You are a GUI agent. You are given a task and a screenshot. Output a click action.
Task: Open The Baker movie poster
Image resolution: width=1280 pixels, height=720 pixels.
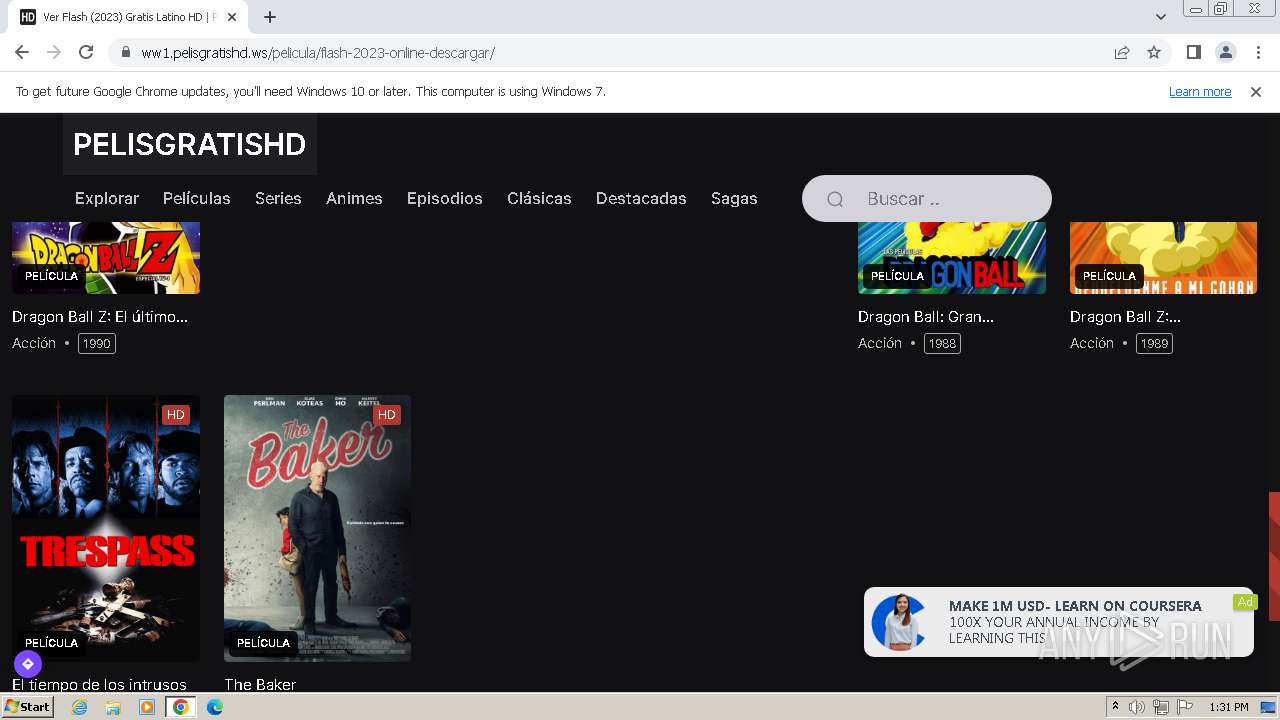click(317, 528)
